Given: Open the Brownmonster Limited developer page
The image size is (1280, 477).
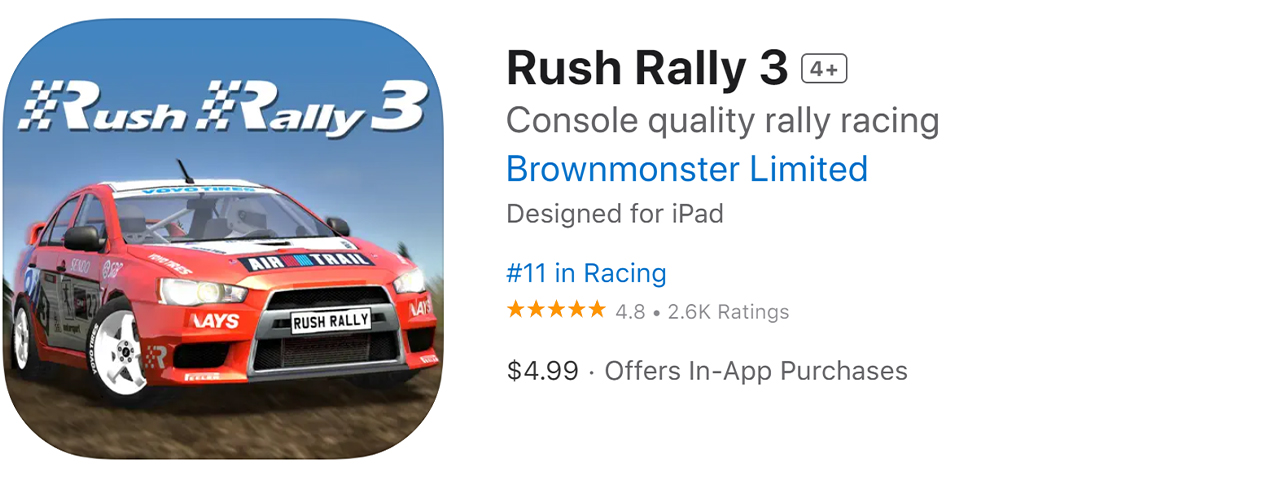Looking at the screenshot, I should (x=687, y=169).
